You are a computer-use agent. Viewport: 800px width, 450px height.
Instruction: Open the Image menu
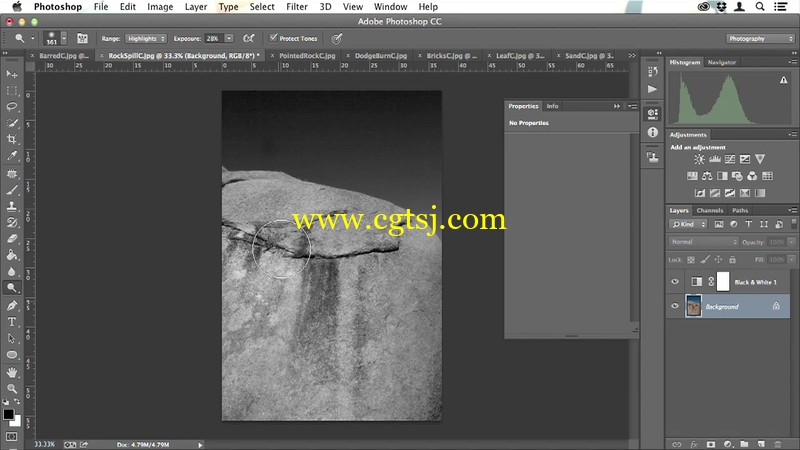click(160, 7)
